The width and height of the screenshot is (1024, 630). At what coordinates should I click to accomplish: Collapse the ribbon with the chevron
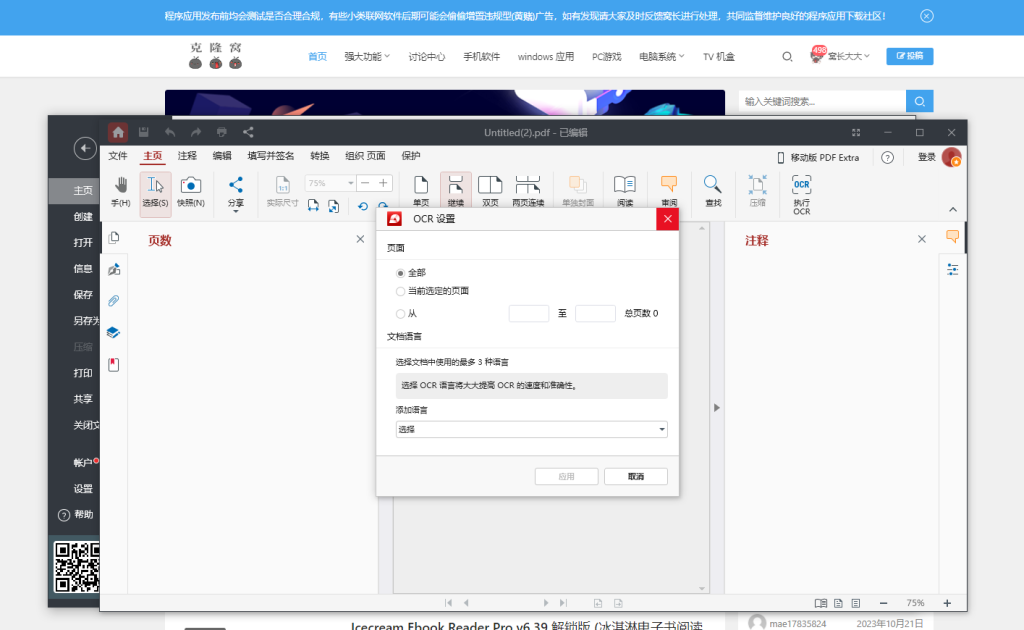click(953, 210)
